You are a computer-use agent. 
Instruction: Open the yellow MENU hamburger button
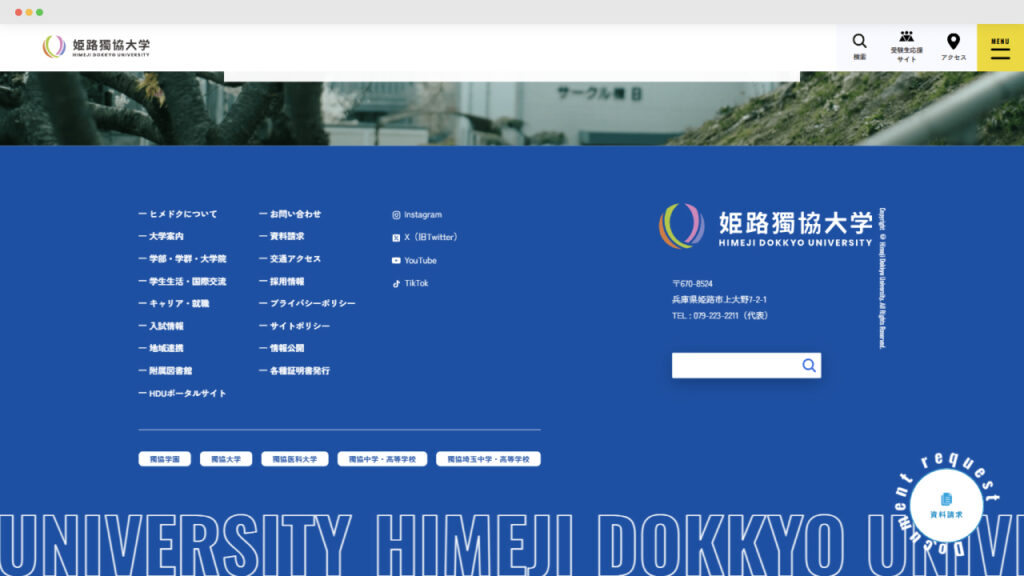[1000, 48]
